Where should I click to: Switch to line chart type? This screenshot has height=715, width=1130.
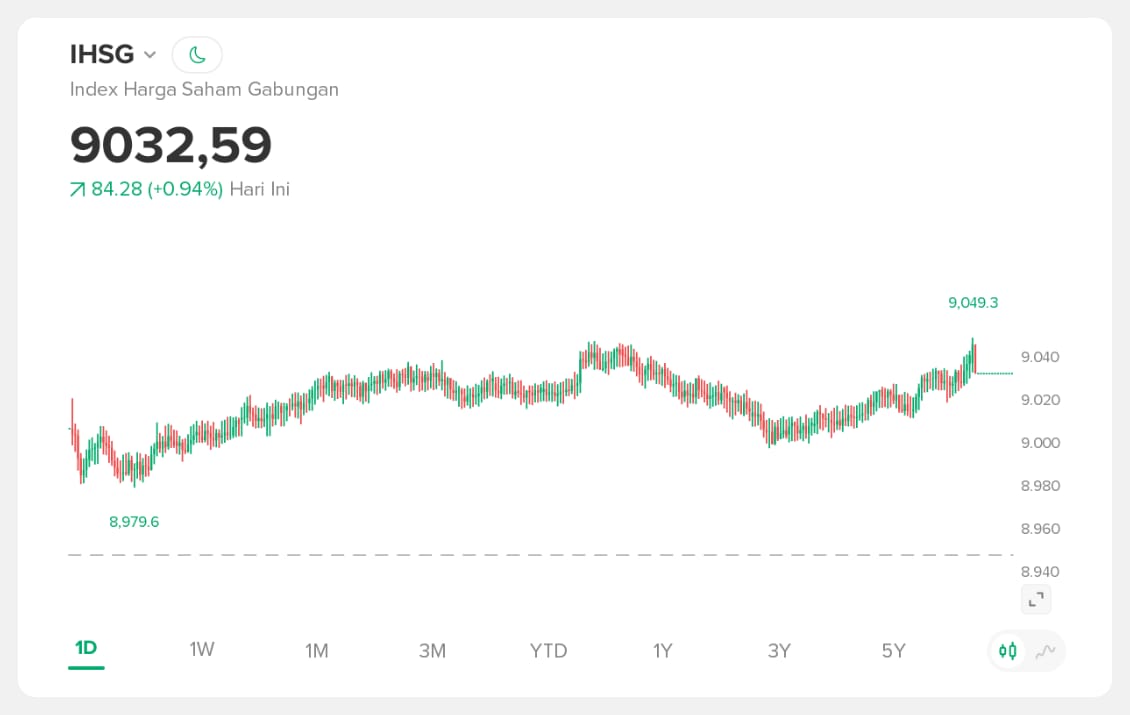[x=1045, y=652]
